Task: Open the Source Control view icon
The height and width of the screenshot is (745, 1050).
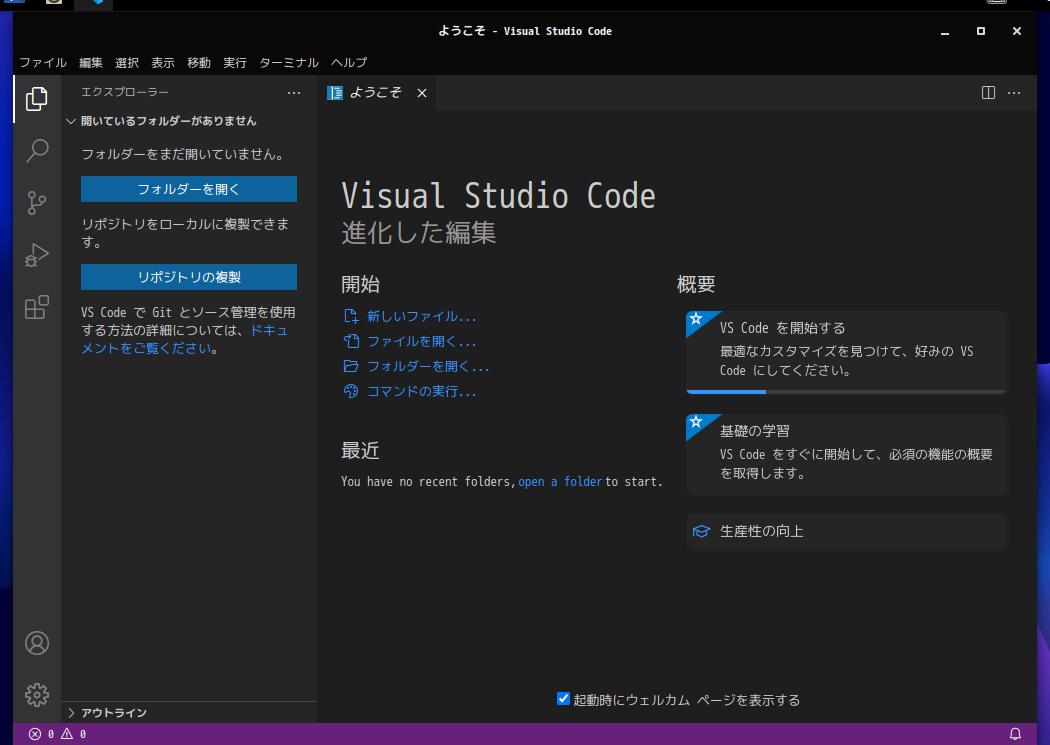Action: click(x=37, y=203)
